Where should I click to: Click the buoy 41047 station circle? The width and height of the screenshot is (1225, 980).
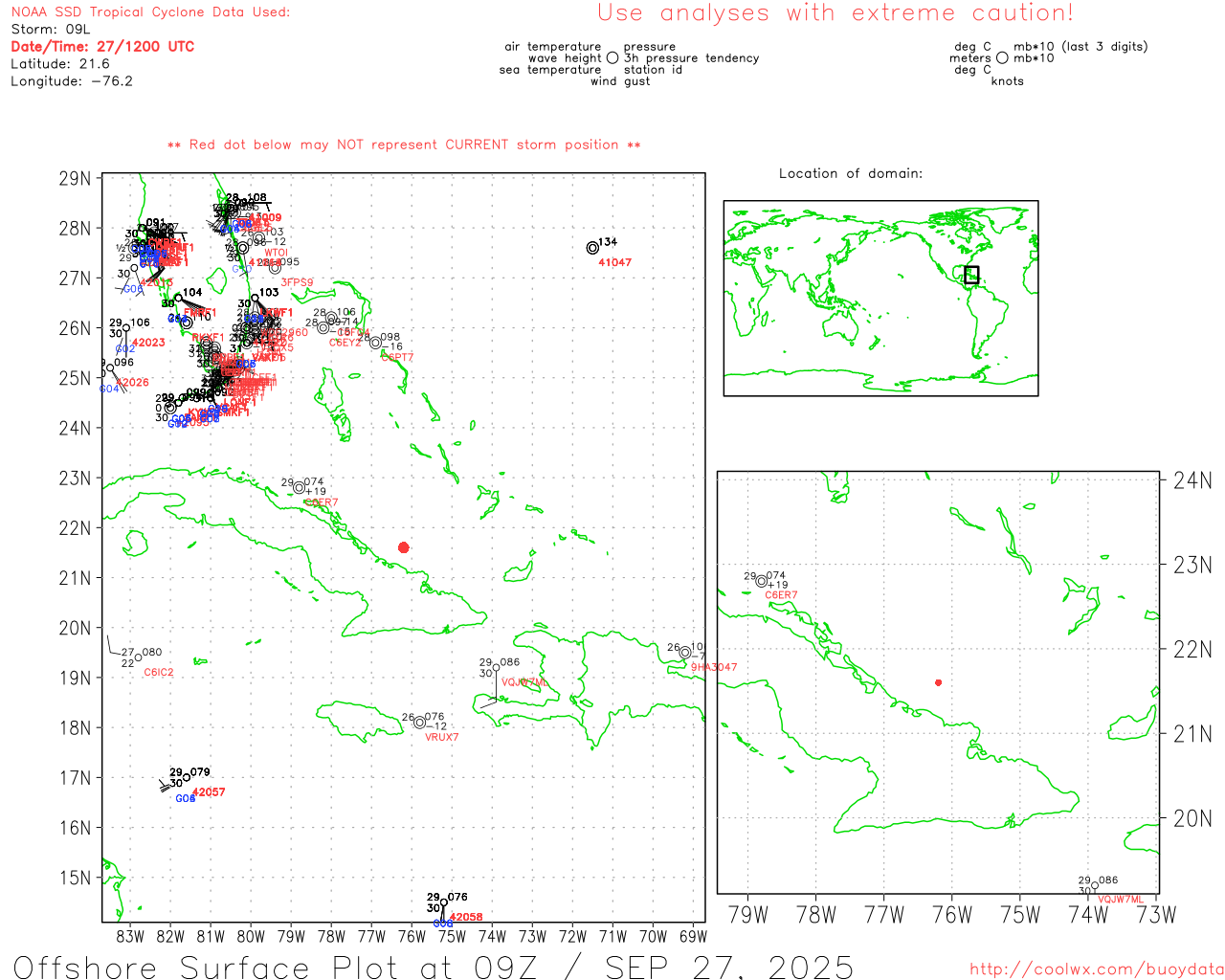[x=592, y=248]
